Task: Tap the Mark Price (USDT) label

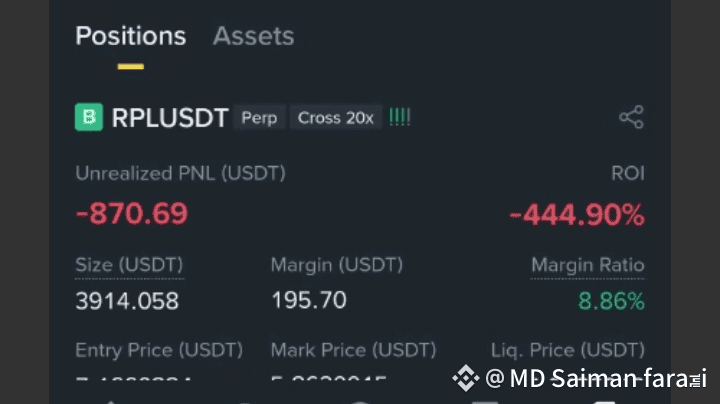Action: click(353, 350)
